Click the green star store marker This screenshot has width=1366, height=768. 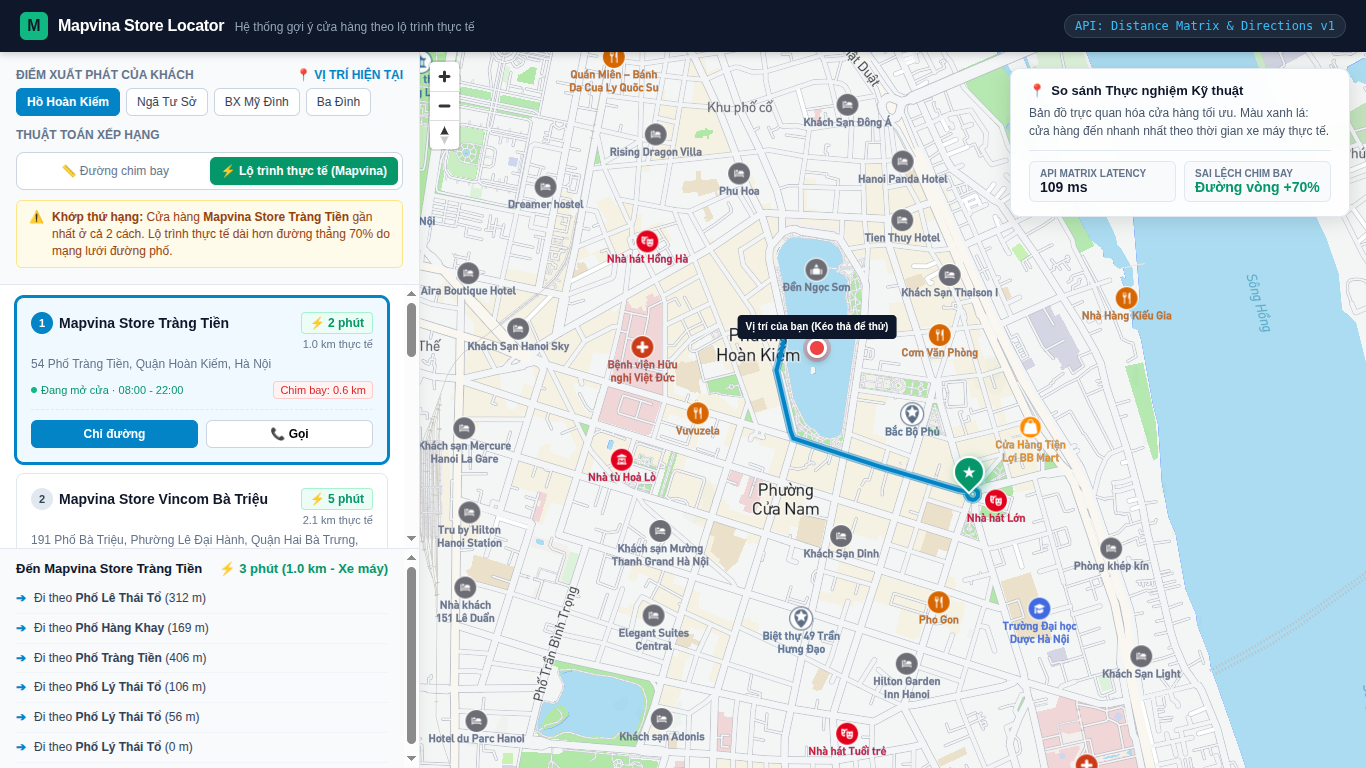(x=968, y=473)
